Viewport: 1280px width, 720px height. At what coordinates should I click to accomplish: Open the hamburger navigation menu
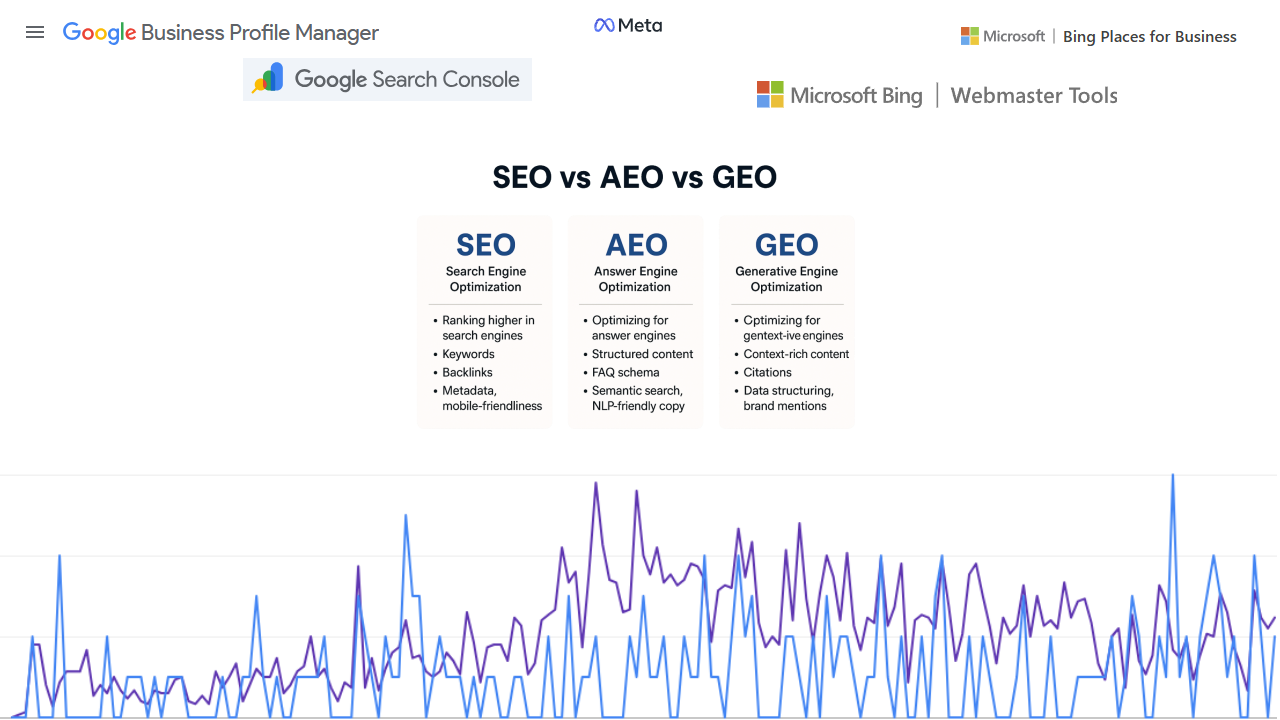[35, 32]
